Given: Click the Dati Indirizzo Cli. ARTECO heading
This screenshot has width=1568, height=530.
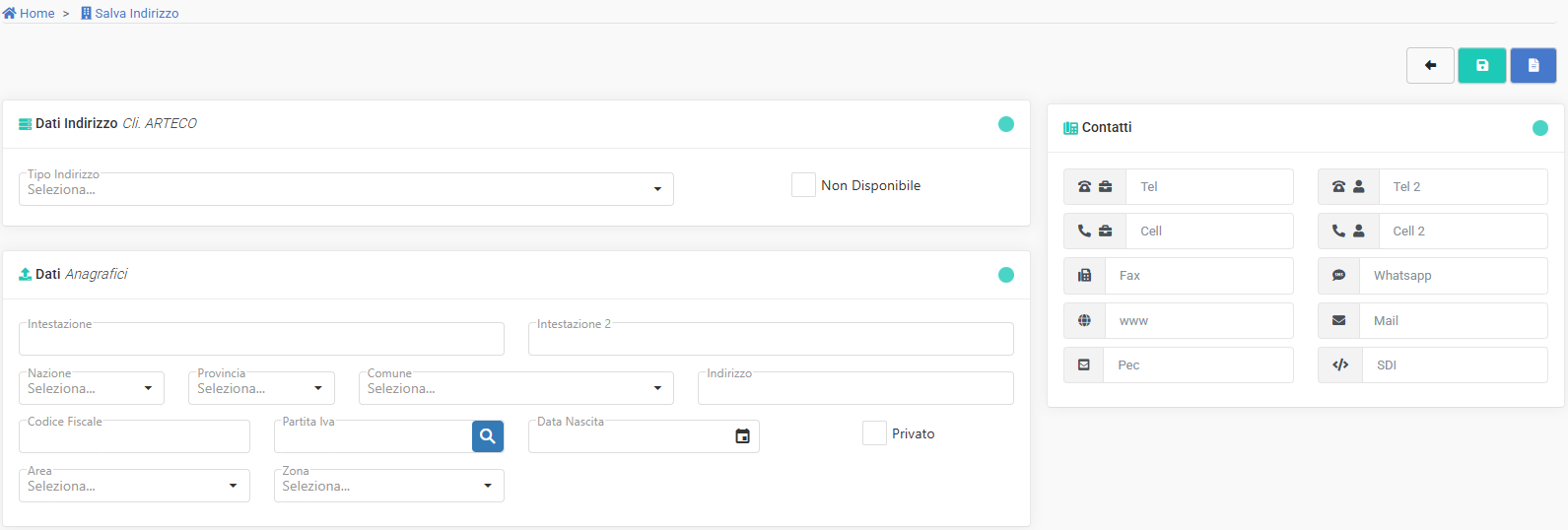Looking at the screenshot, I should 116,124.
